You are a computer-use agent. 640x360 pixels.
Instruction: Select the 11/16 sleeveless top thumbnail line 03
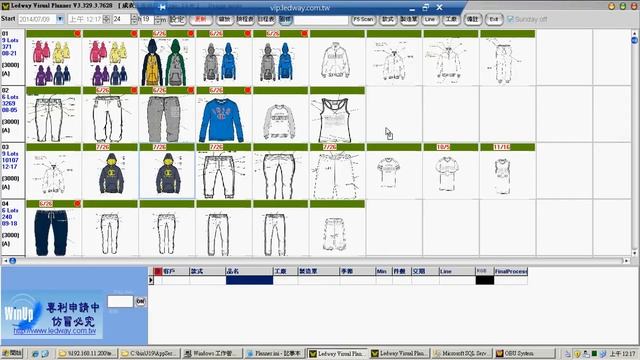[x=507, y=175]
